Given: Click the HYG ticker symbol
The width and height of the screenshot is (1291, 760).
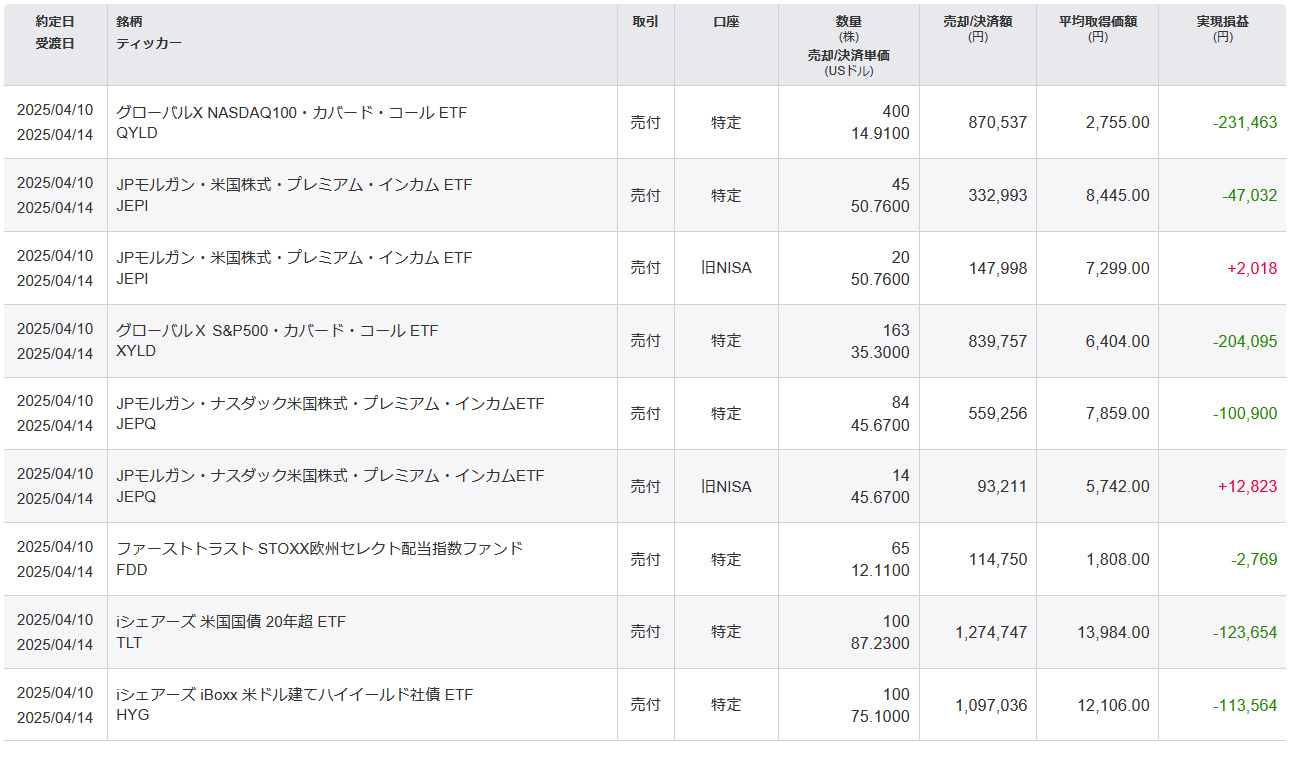Looking at the screenshot, I should [132, 716].
